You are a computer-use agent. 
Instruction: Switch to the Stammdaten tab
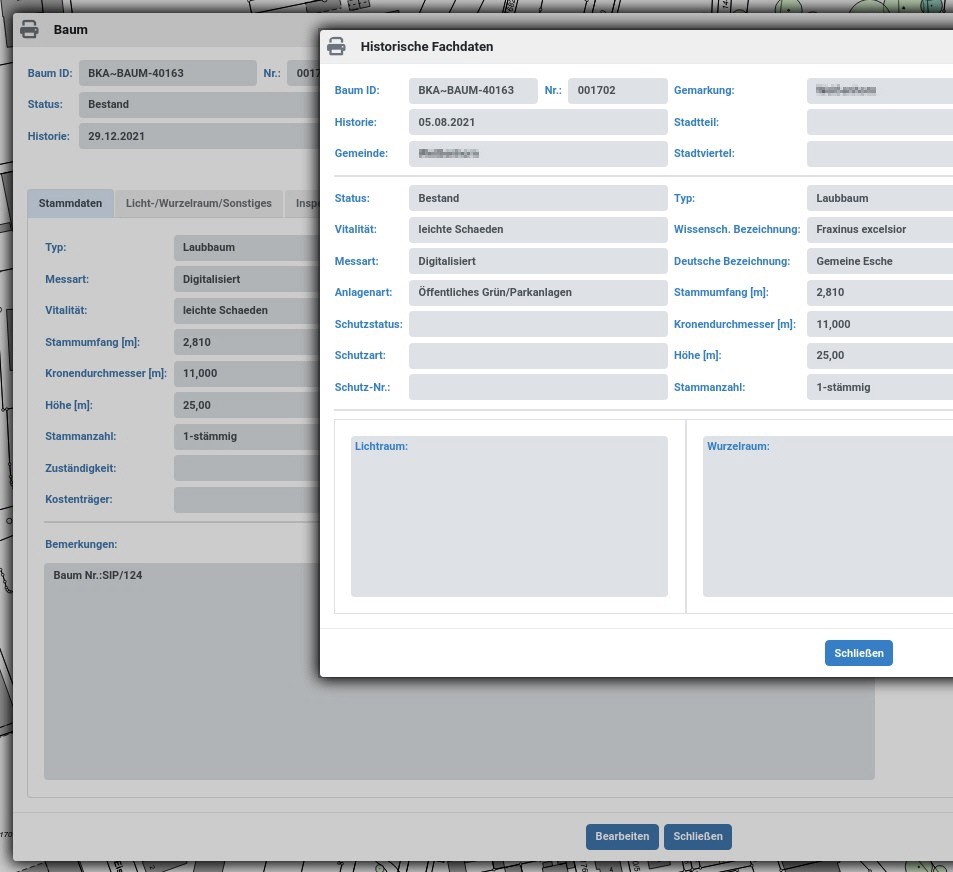click(x=70, y=203)
